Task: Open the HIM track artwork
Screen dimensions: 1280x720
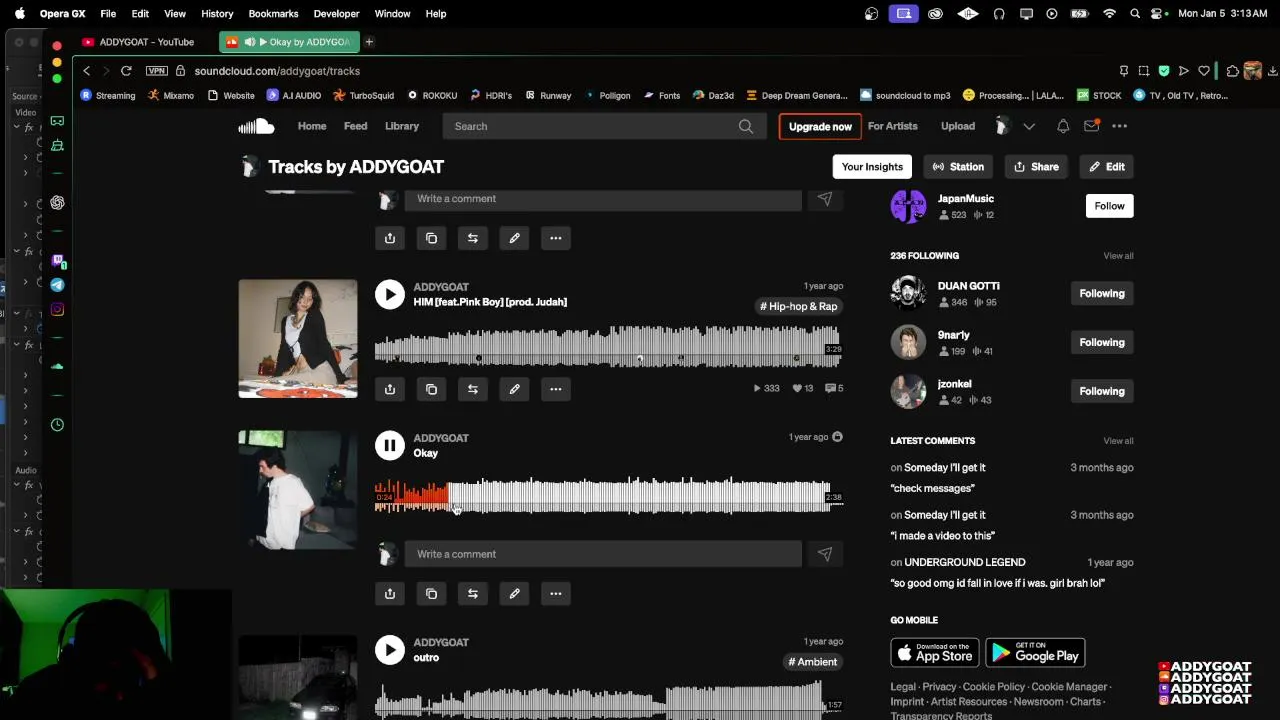Action: tap(298, 338)
